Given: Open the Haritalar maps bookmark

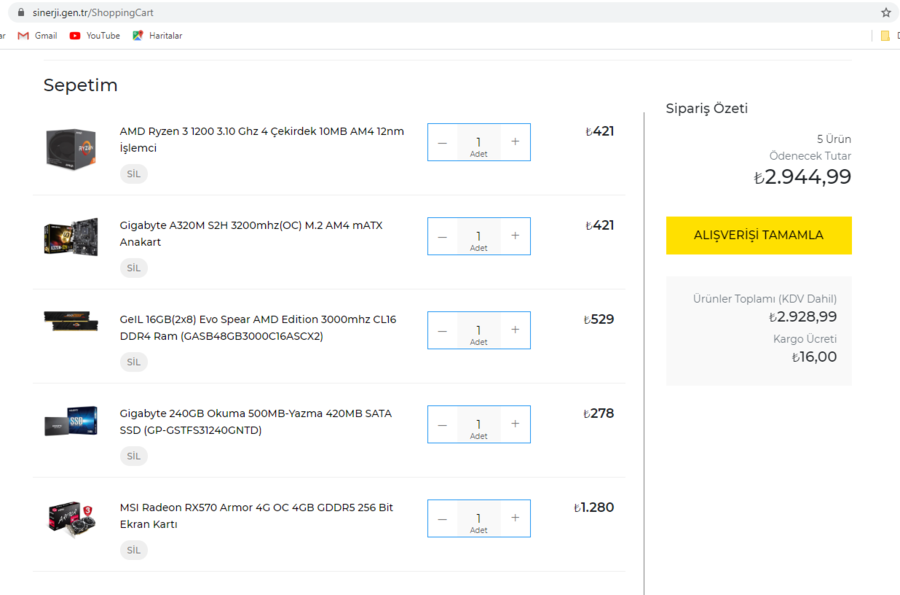Looking at the screenshot, I should point(157,36).
